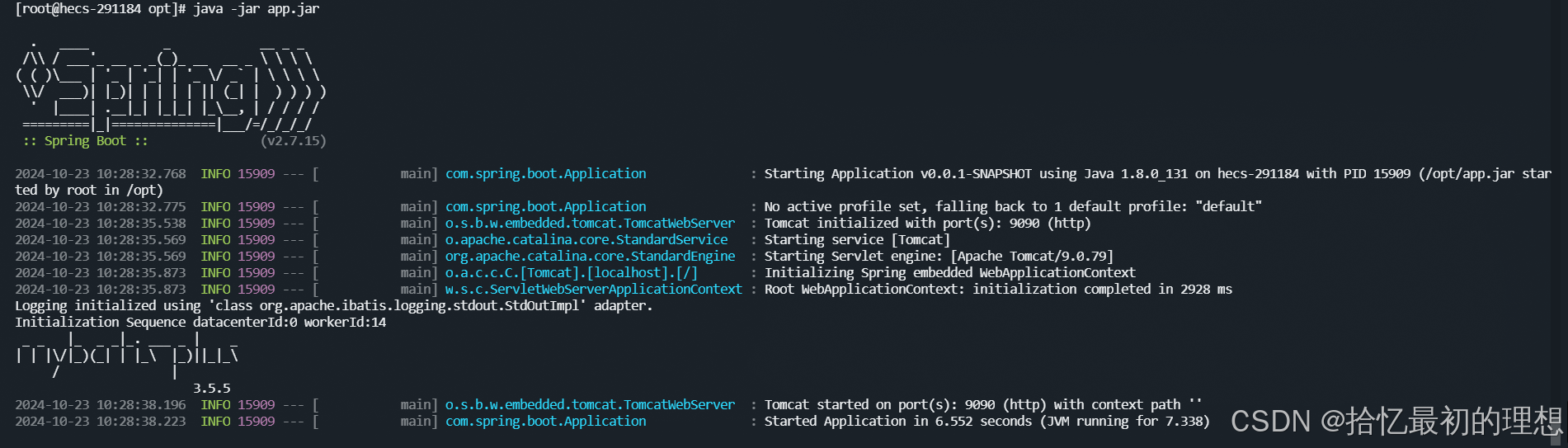Click the '(v2.7.15)' version text
The height and width of the screenshot is (448, 1568).
click(x=293, y=141)
